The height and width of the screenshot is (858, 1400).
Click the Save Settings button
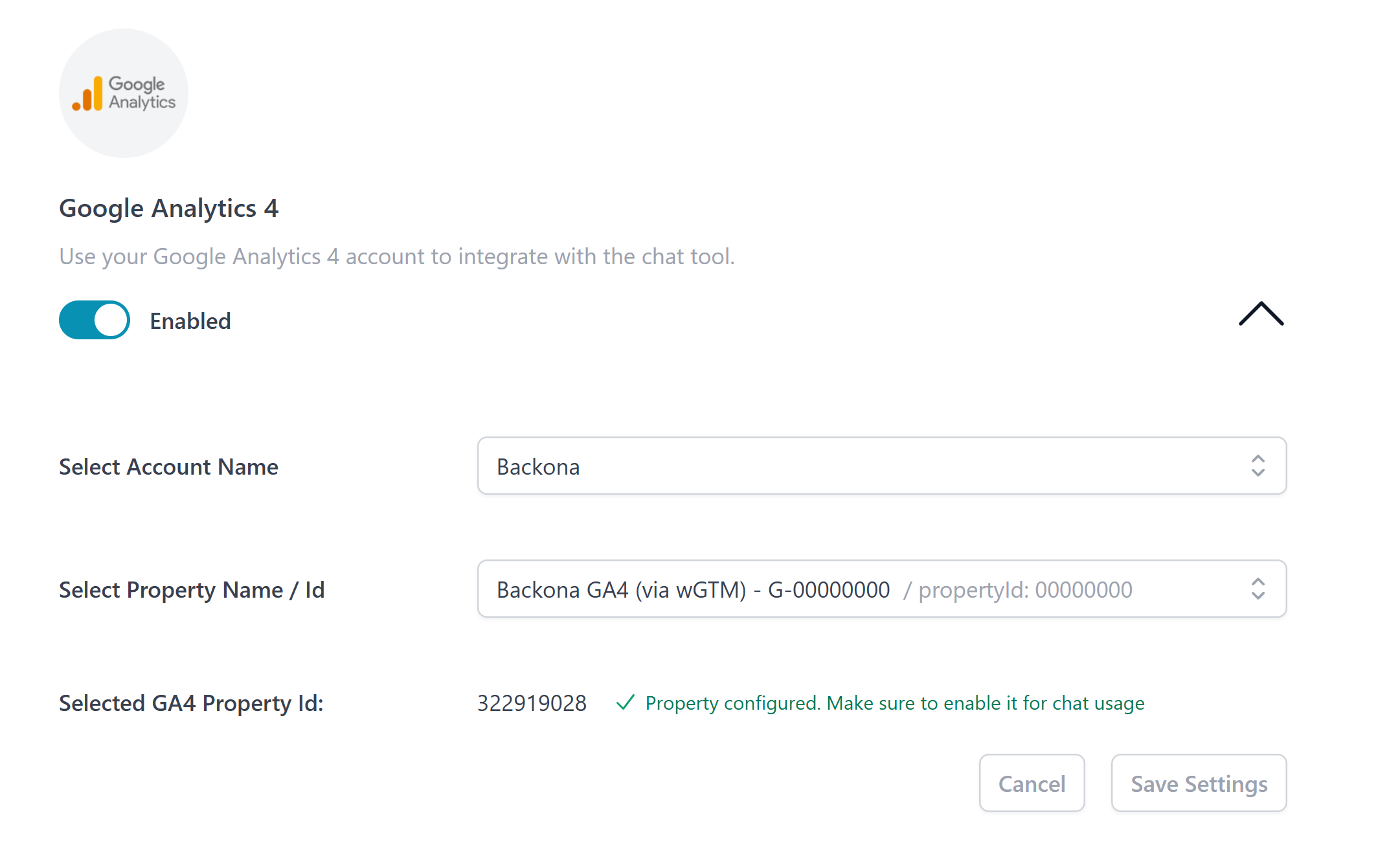point(1199,783)
